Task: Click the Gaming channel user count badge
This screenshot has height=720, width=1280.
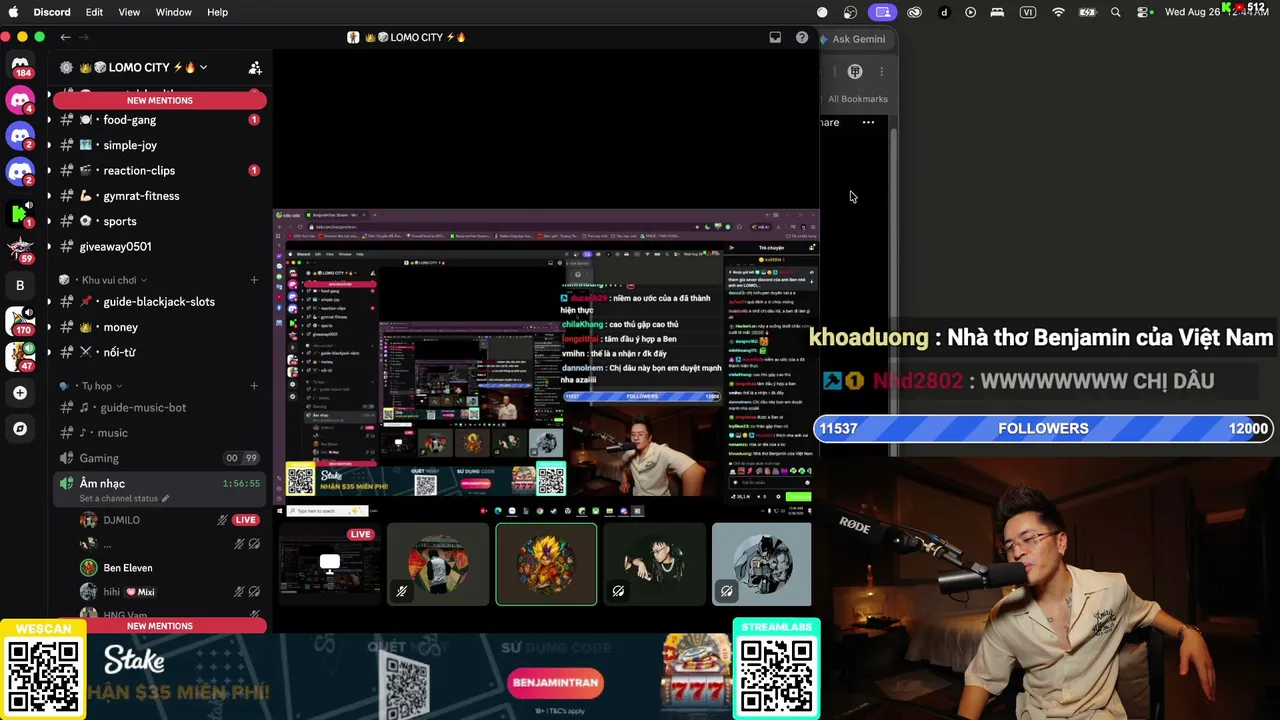Action: tap(241, 458)
